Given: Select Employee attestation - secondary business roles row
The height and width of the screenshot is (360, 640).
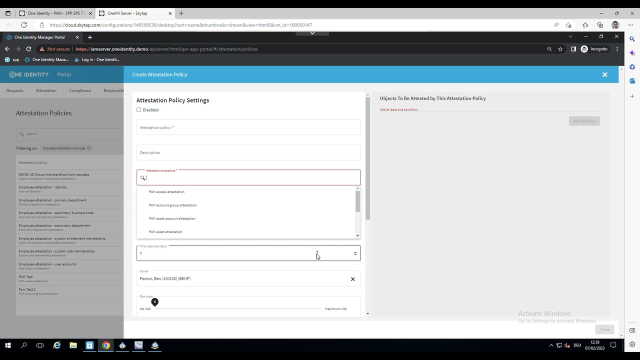Looking at the screenshot, I should (70, 214).
